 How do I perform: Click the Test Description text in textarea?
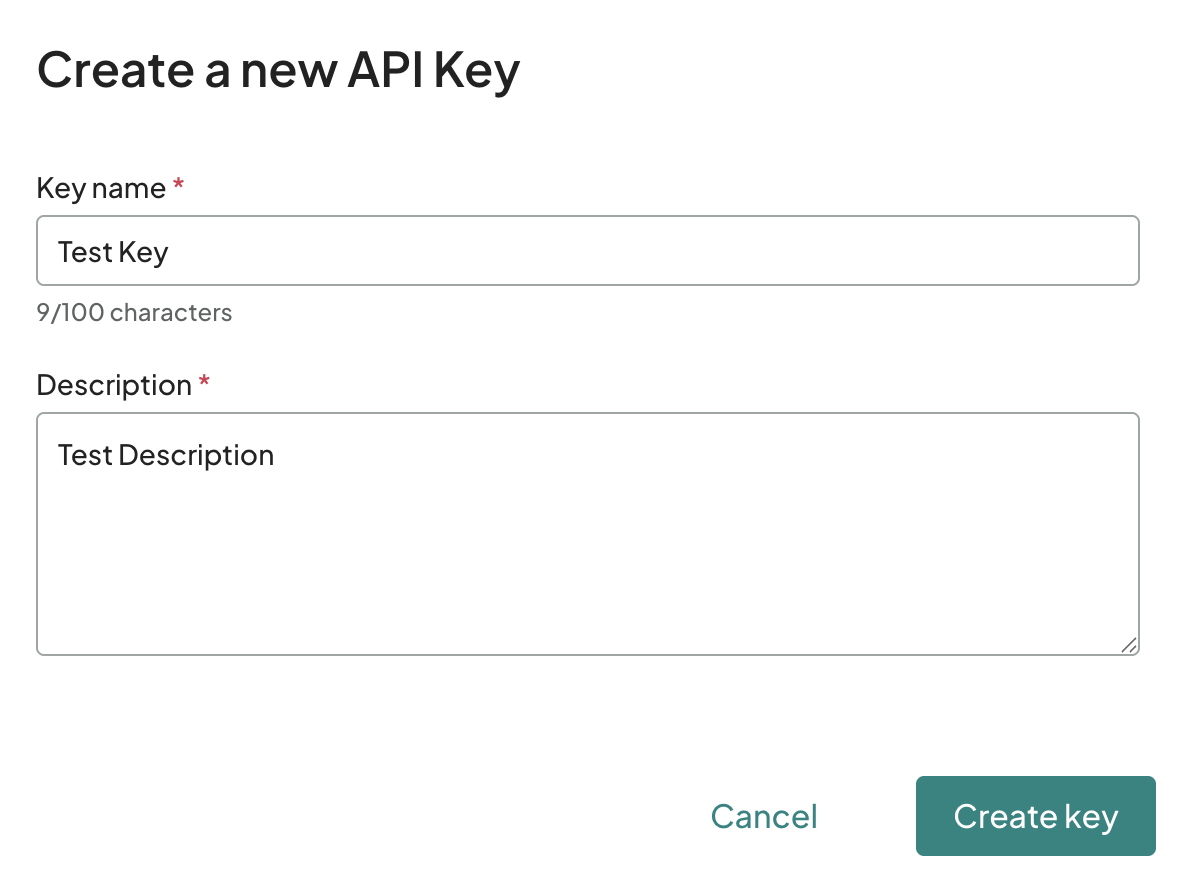(166, 456)
